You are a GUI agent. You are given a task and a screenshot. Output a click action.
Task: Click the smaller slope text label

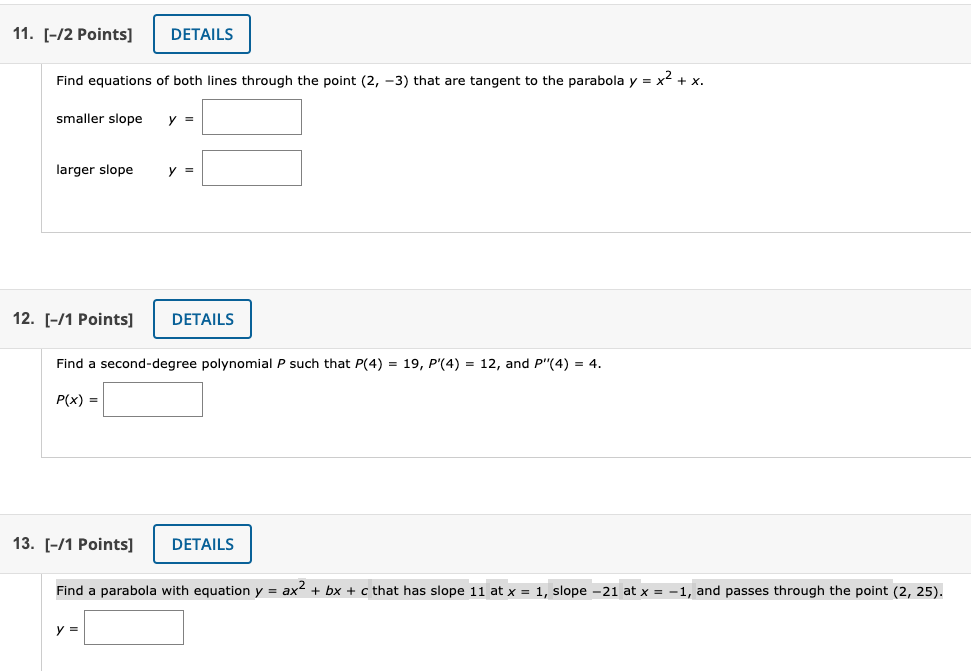pyautogui.click(x=100, y=118)
